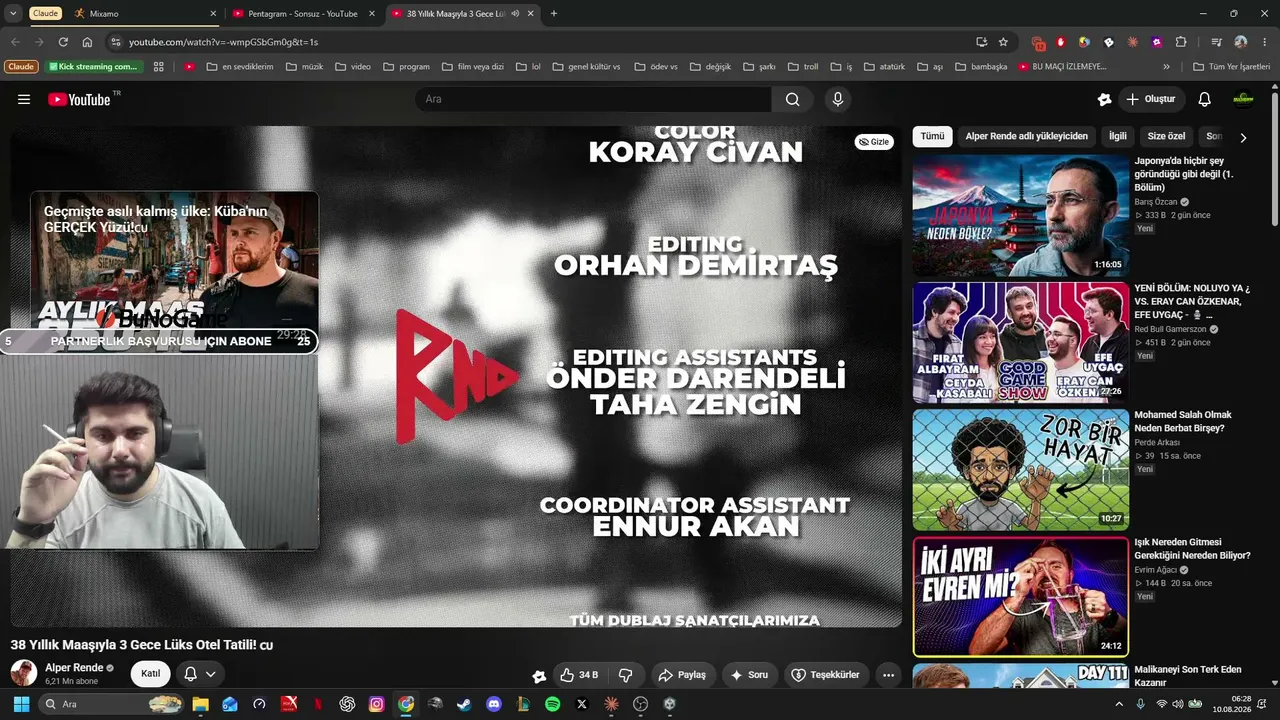
Task: Click the 'Katıl' join button
Action: 150,674
